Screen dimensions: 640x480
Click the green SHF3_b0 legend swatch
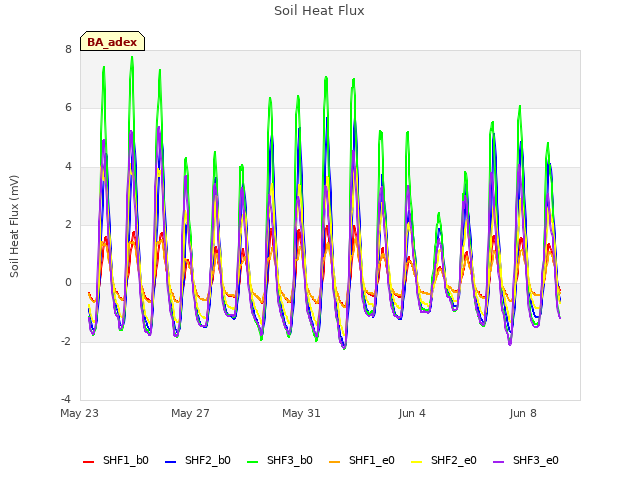coord(253,462)
